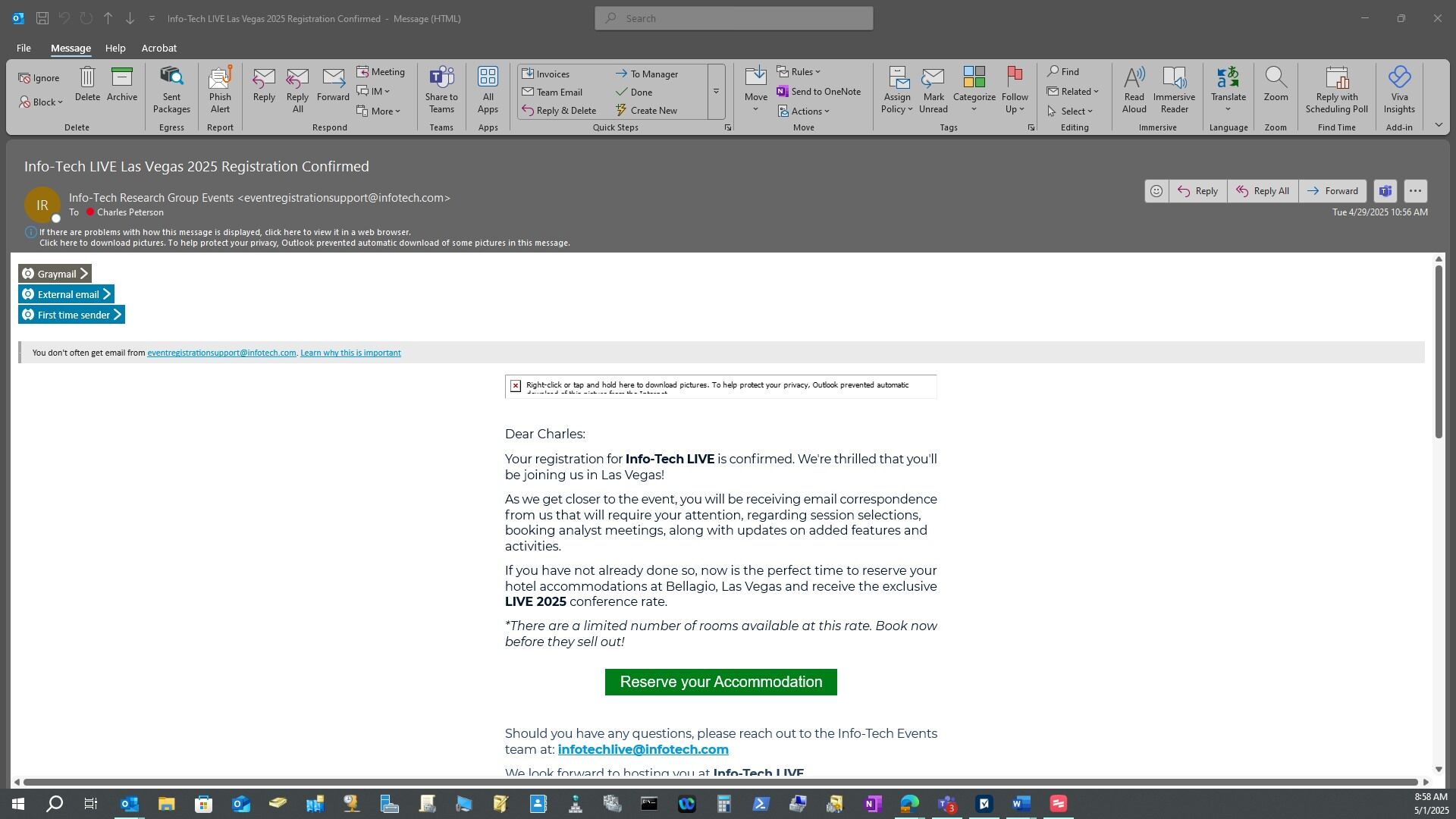Open the All Apps button
1456x819 pixels.
[488, 90]
